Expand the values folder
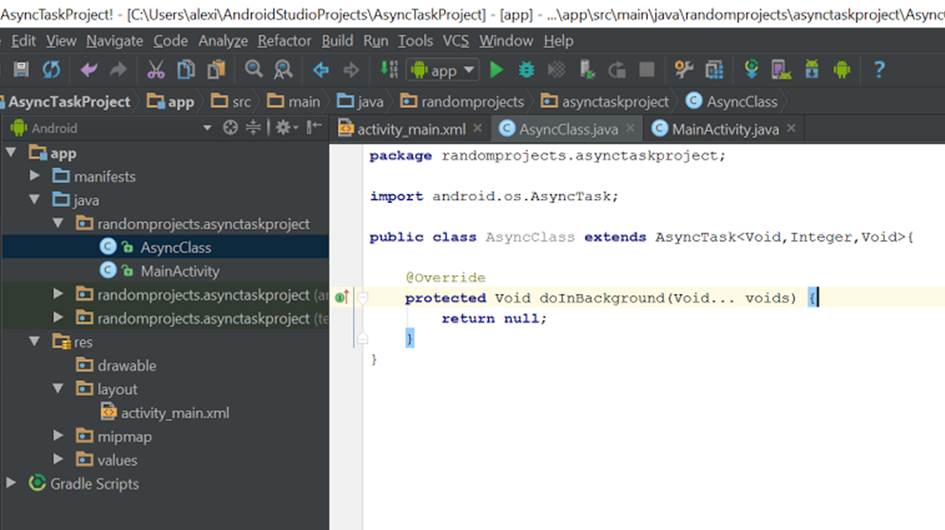This screenshot has width=945, height=530. coord(58,459)
